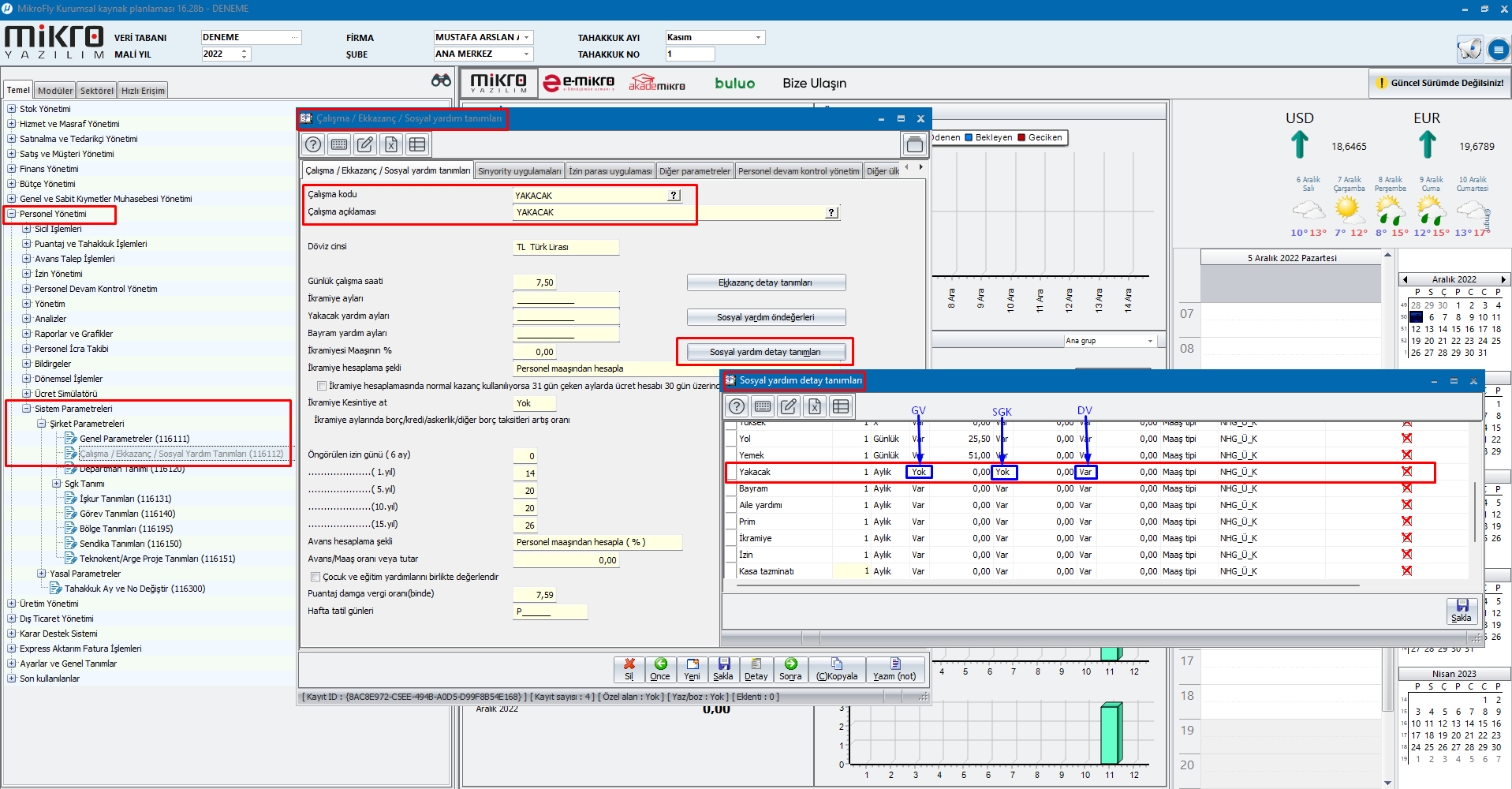This screenshot has height=789, width=1512.
Task: Click red delete X in Prim row
Action: pyautogui.click(x=1406, y=521)
